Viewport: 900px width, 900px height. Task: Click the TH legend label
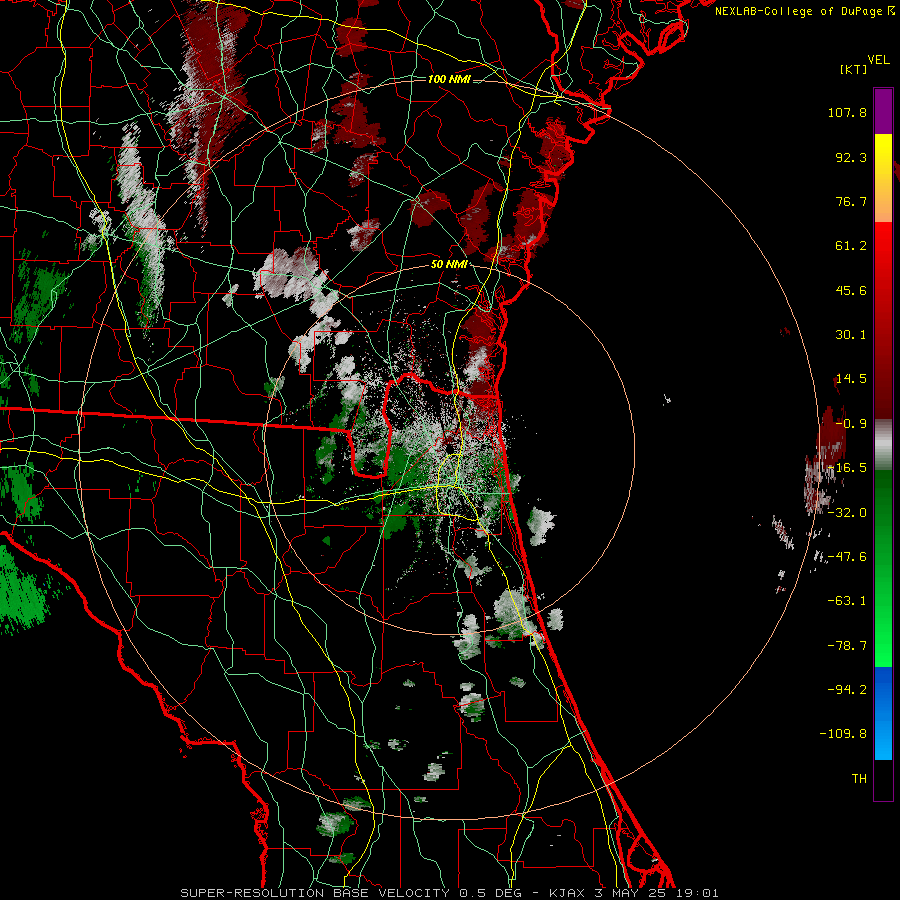coord(859,779)
